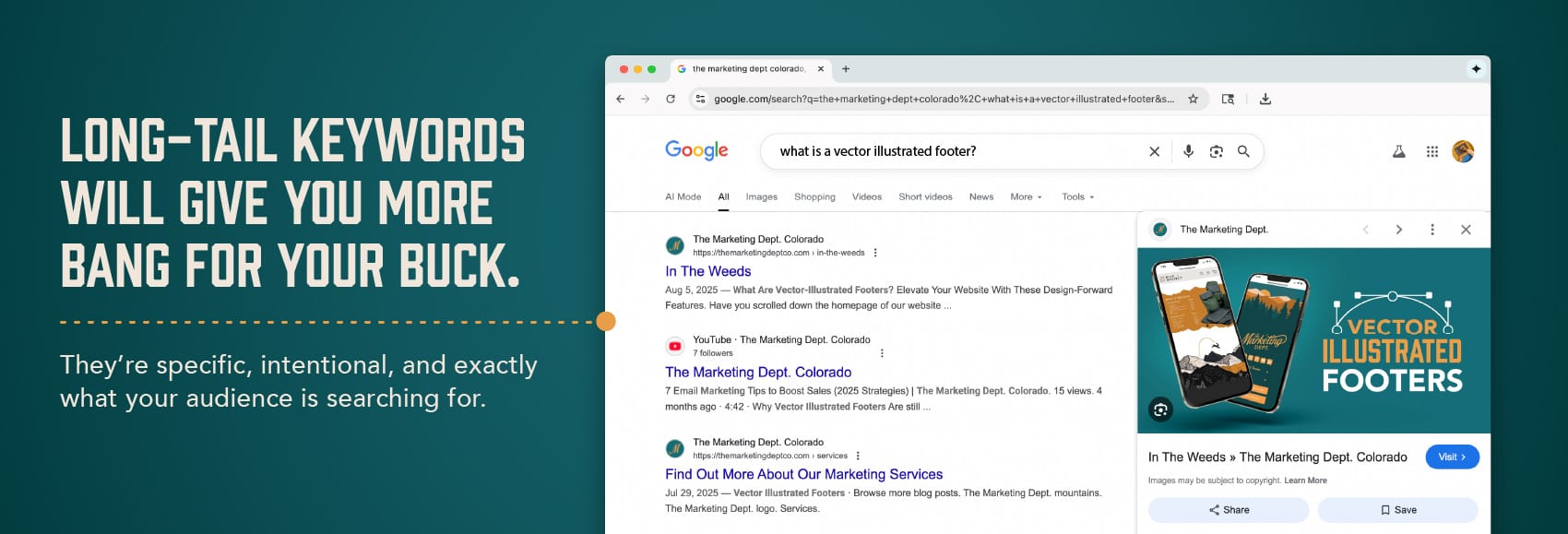Switch to the Videos tab
The width and height of the screenshot is (1568, 534).
tap(867, 196)
